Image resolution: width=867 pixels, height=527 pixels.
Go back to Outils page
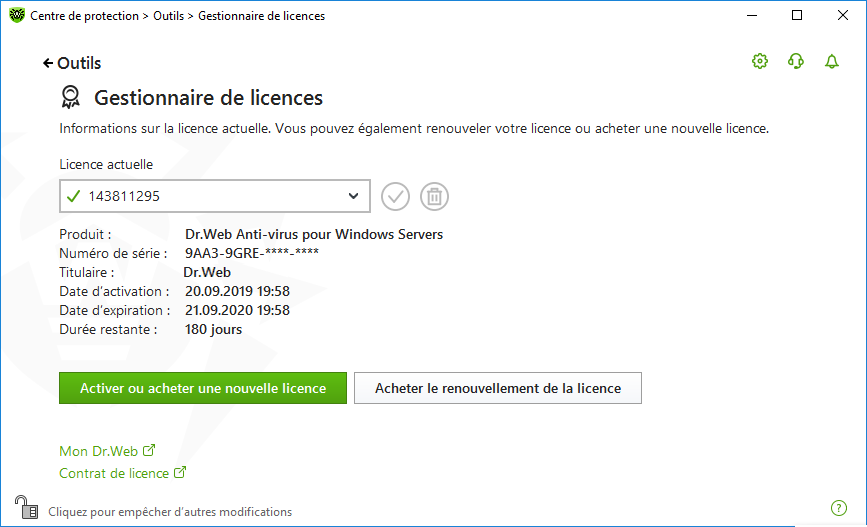72,63
